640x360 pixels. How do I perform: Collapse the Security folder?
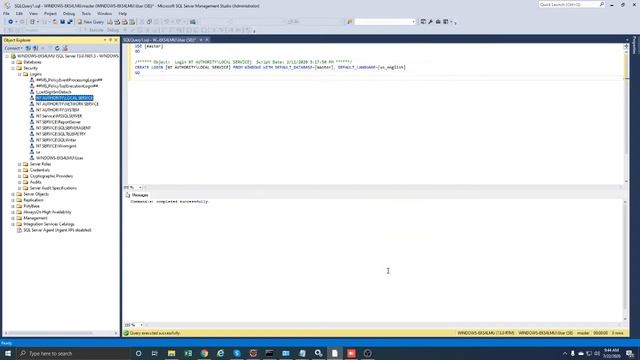[x=13, y=68]
